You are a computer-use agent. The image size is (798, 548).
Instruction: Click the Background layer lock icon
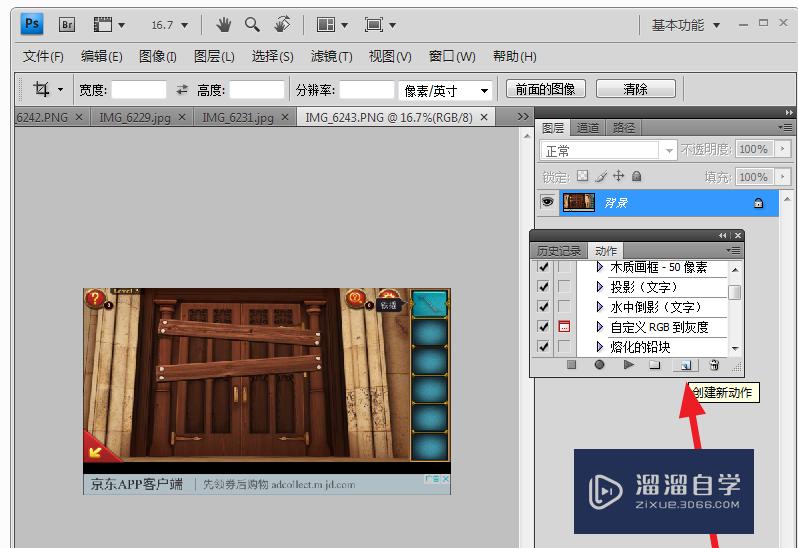(758, 203)
